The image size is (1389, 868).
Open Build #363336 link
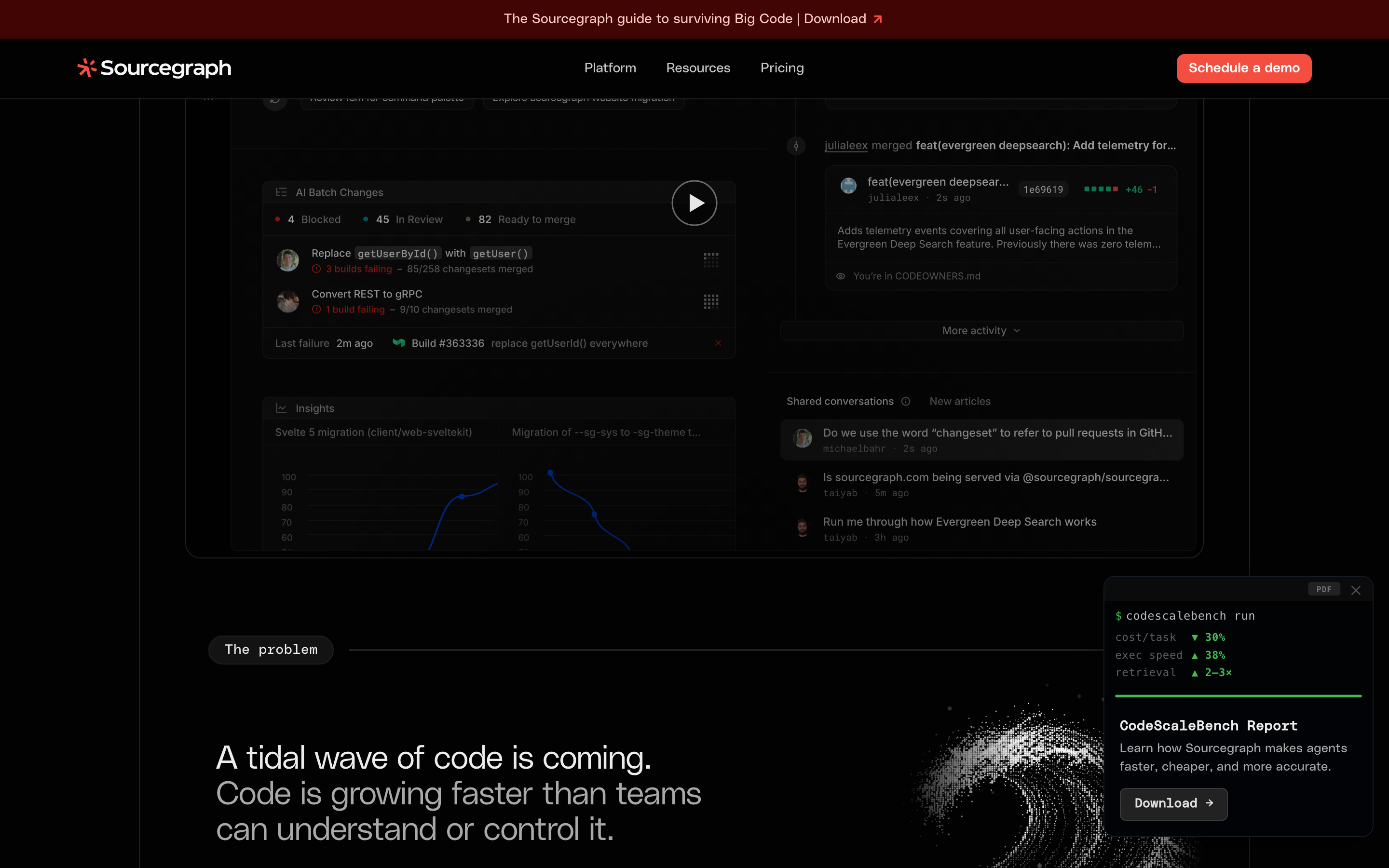click(448, 343)
